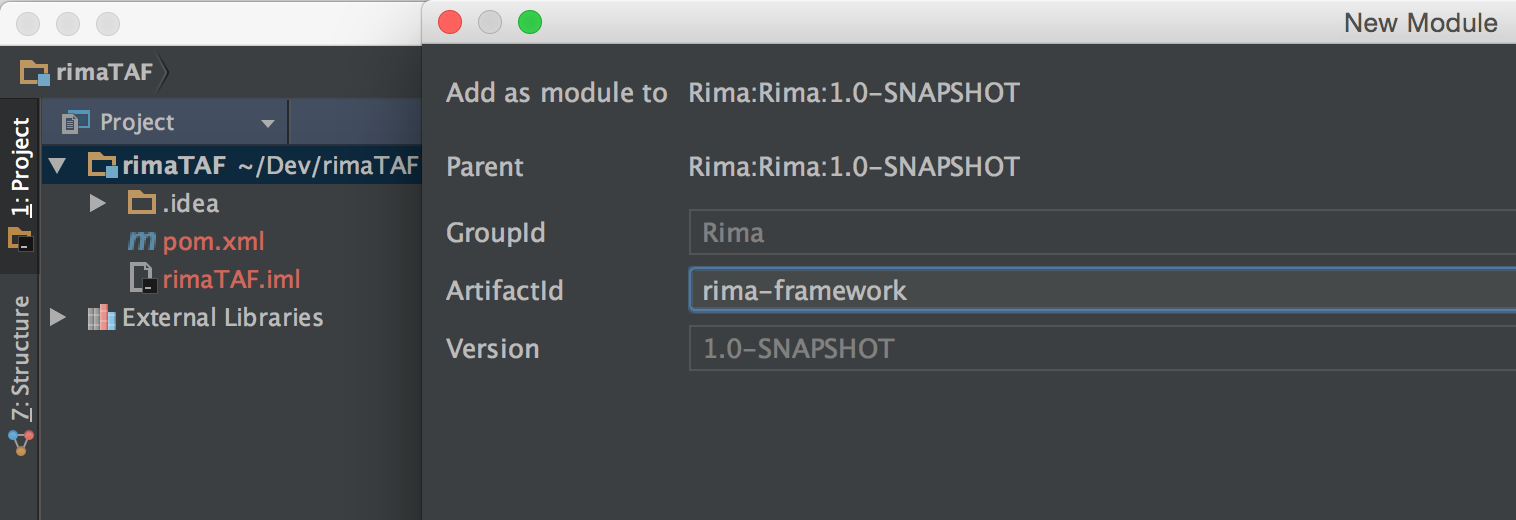Screen dimensions: 1516x520
Task: Select rimaTAF.iml in the project tree
Action: coord(231,279)
